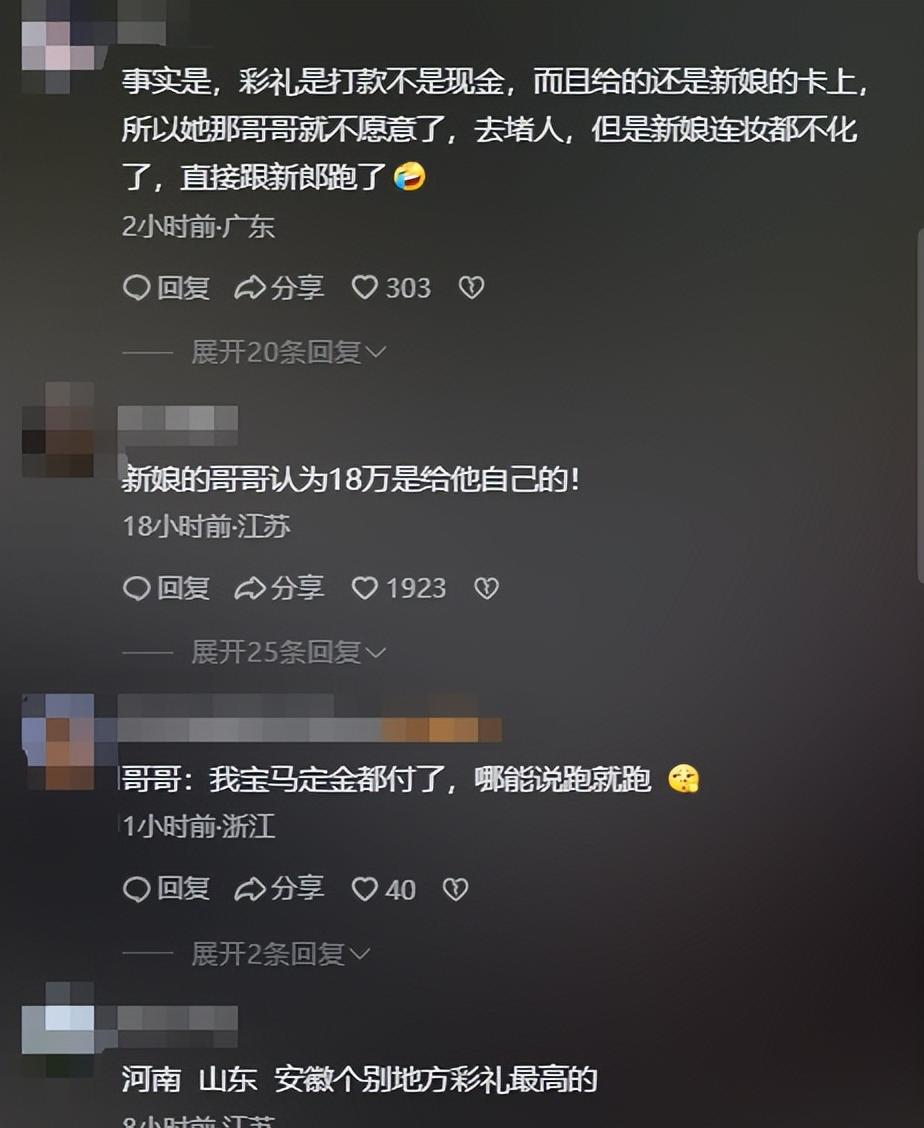Dislike the Jiangsu 18万 comment
This screenshot has height=1128, width=924.
[x=486, y=588]
